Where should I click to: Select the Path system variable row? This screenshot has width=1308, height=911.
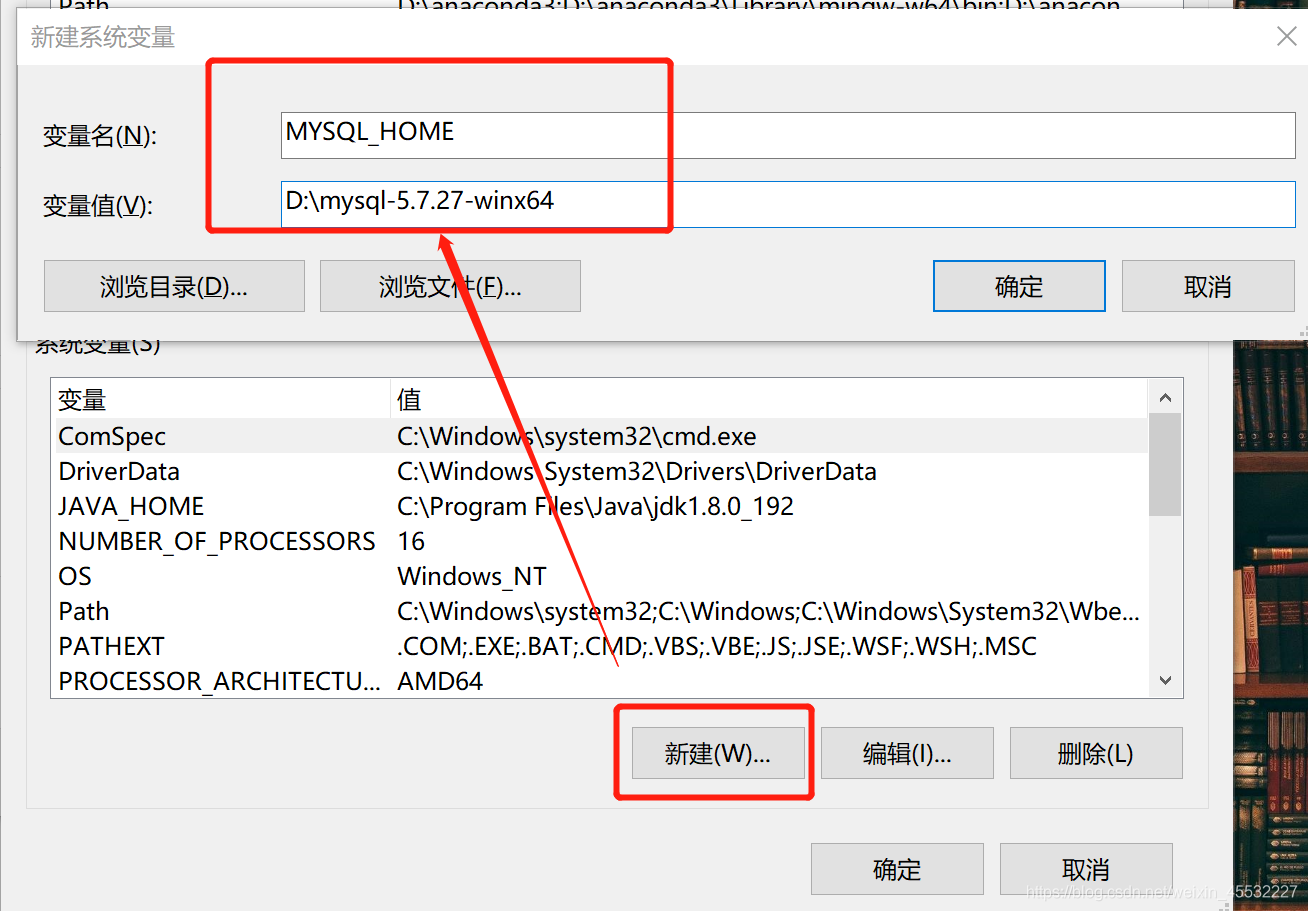[x=599, y=611]
